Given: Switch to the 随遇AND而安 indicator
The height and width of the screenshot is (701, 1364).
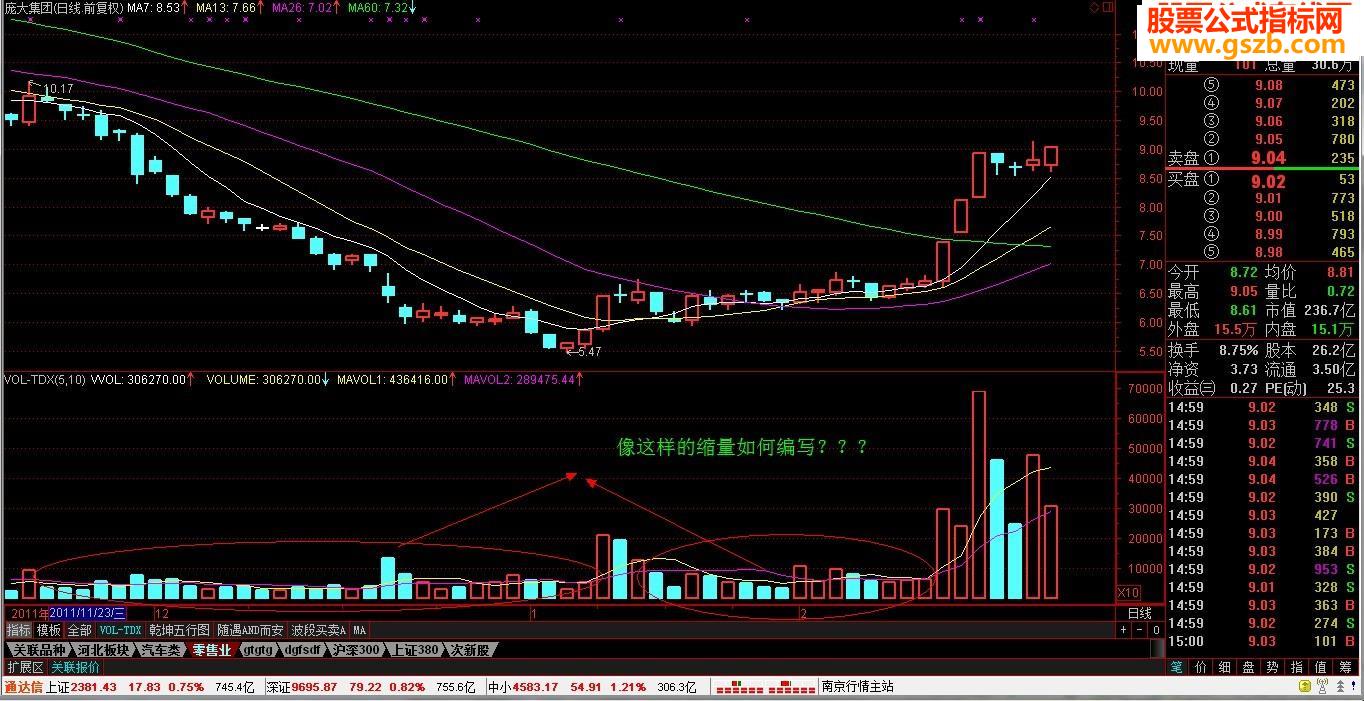Looking at the screenshot, I should (x=250, y=630).
